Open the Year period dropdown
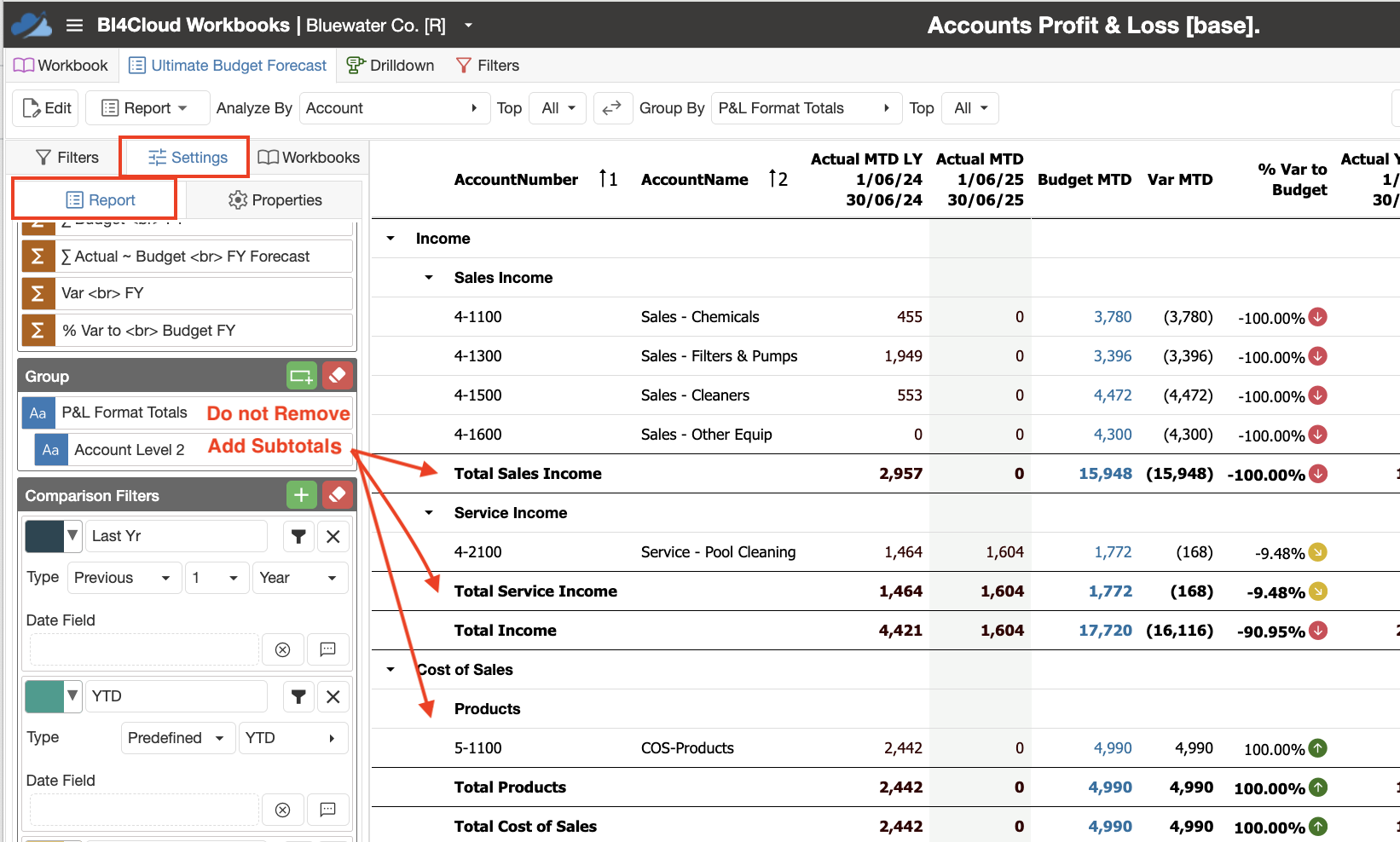Screen dimensions: 1400x842 (300, 578)
